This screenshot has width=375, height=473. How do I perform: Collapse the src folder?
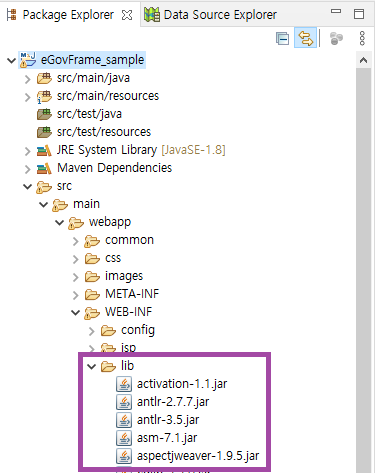(x=27, y=186)
